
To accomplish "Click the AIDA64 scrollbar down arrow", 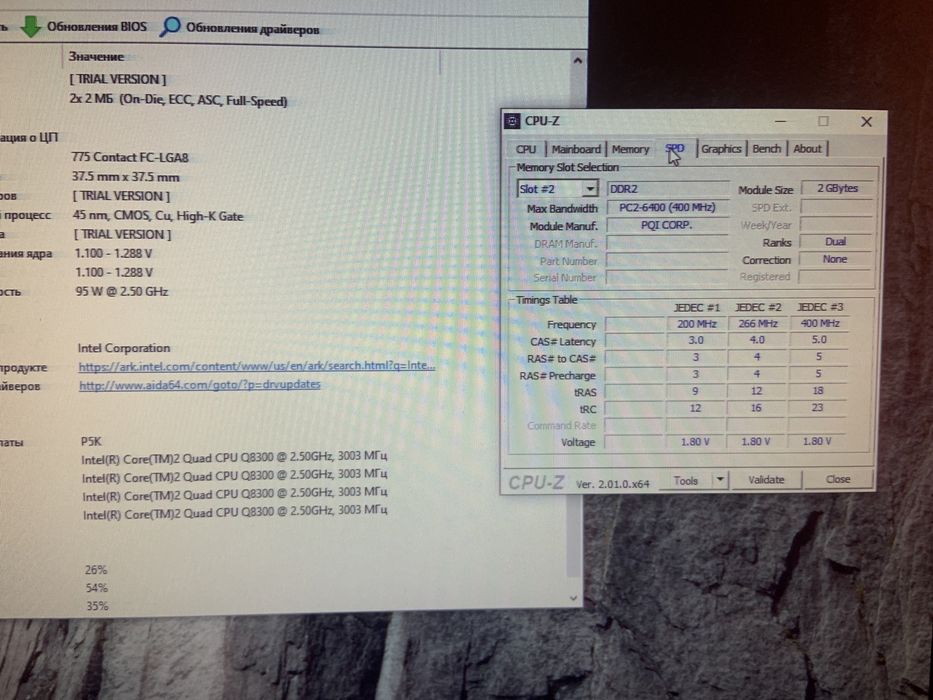I will (573, 598).
